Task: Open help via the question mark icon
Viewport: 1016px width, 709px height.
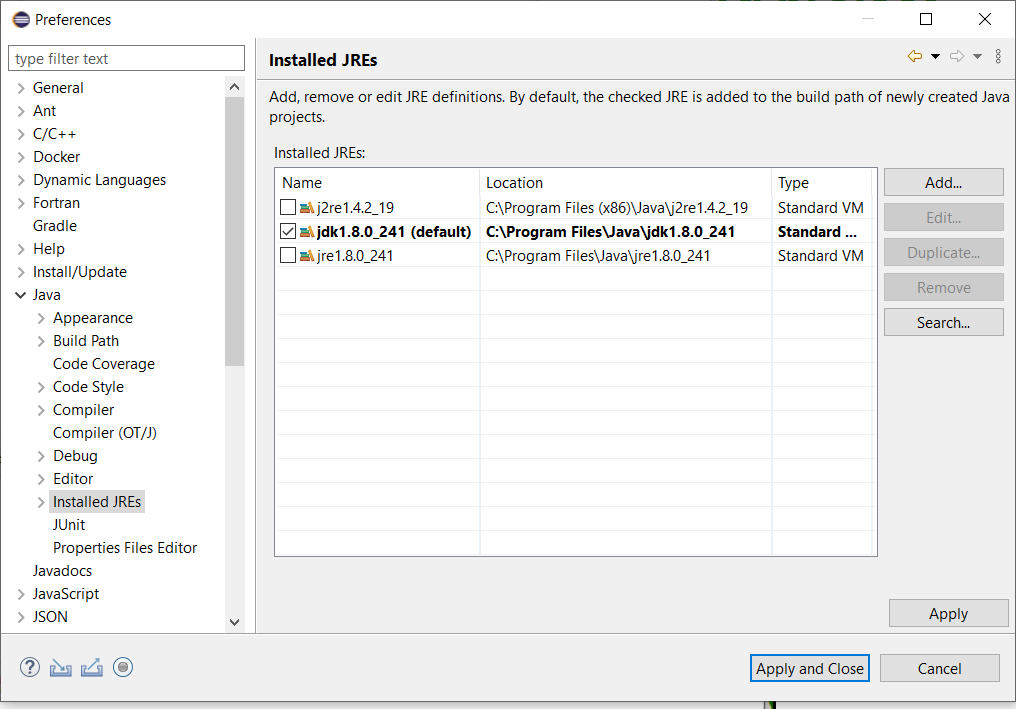Action: click(29, 667)
